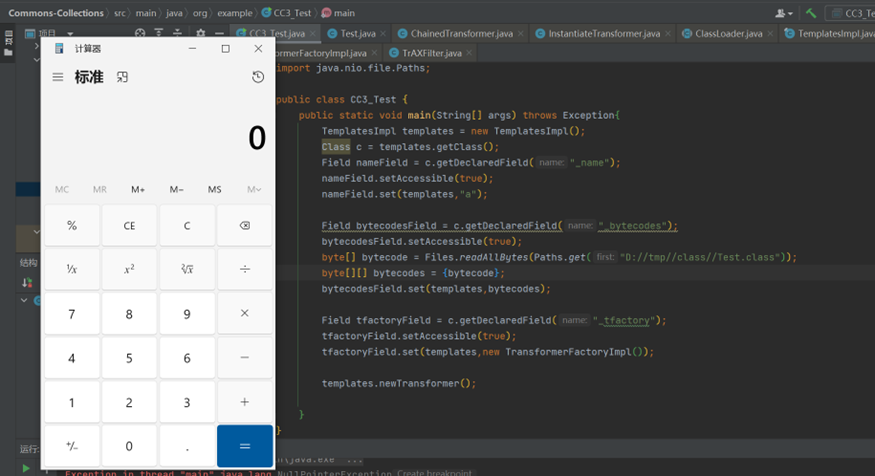Click the Commons-Collections breadcrumb
The width and height of the screenshot is (875, 476).
(x=56, y=13)
